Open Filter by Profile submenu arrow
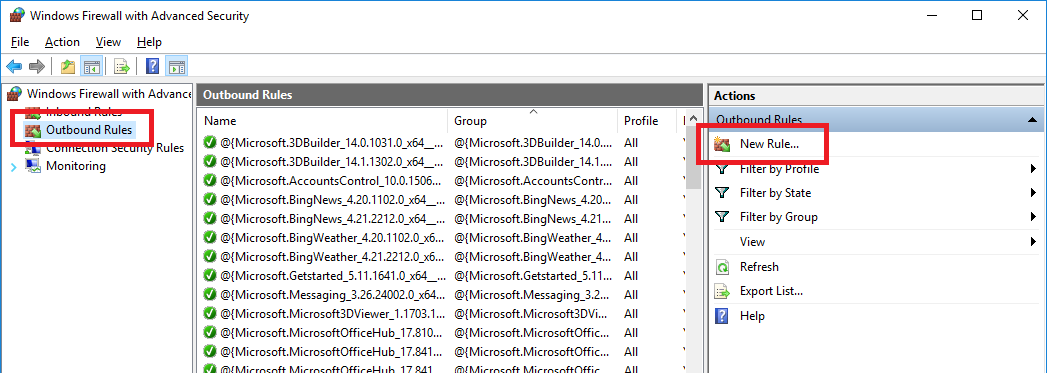The height and width of the screenshot is (373, 1047). 1033,169
